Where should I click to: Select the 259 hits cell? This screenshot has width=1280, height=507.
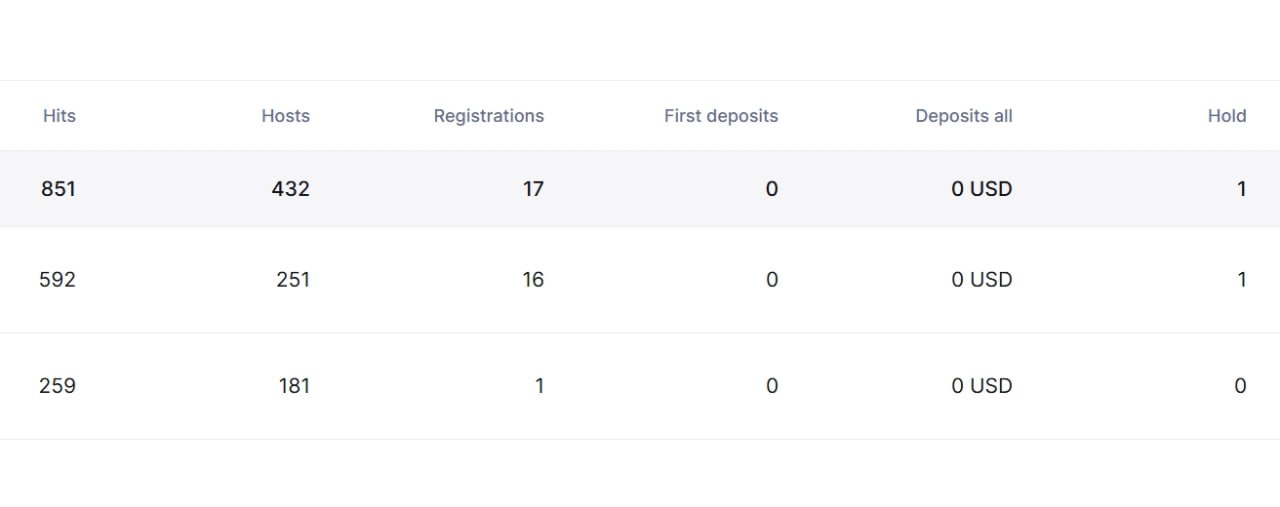[57, 386]
